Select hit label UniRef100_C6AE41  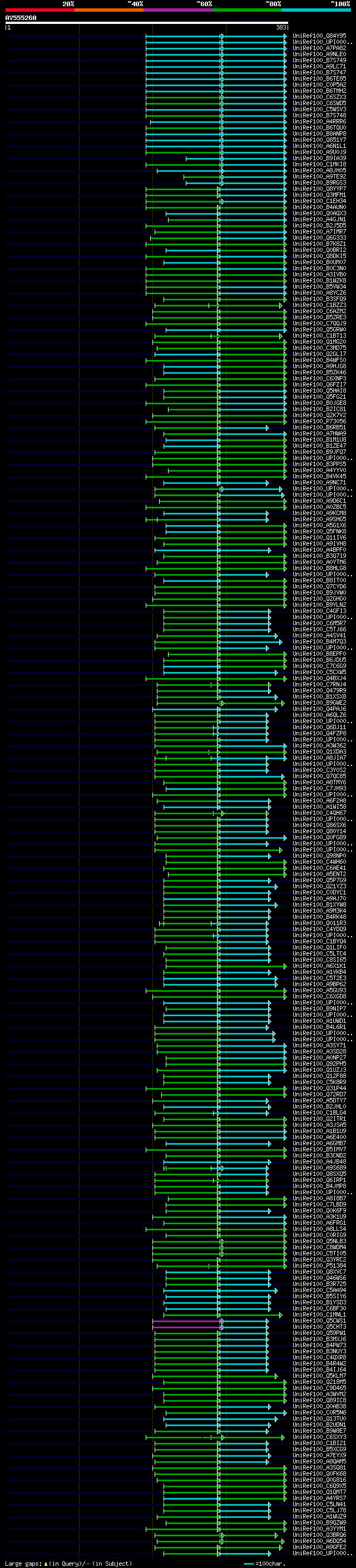(319, 868)
